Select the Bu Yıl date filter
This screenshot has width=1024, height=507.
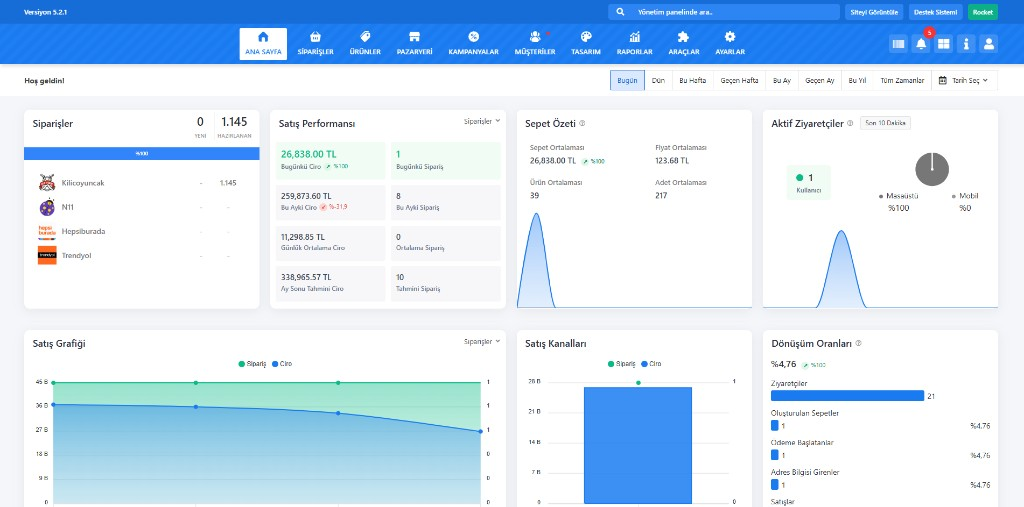pos(857,80)
